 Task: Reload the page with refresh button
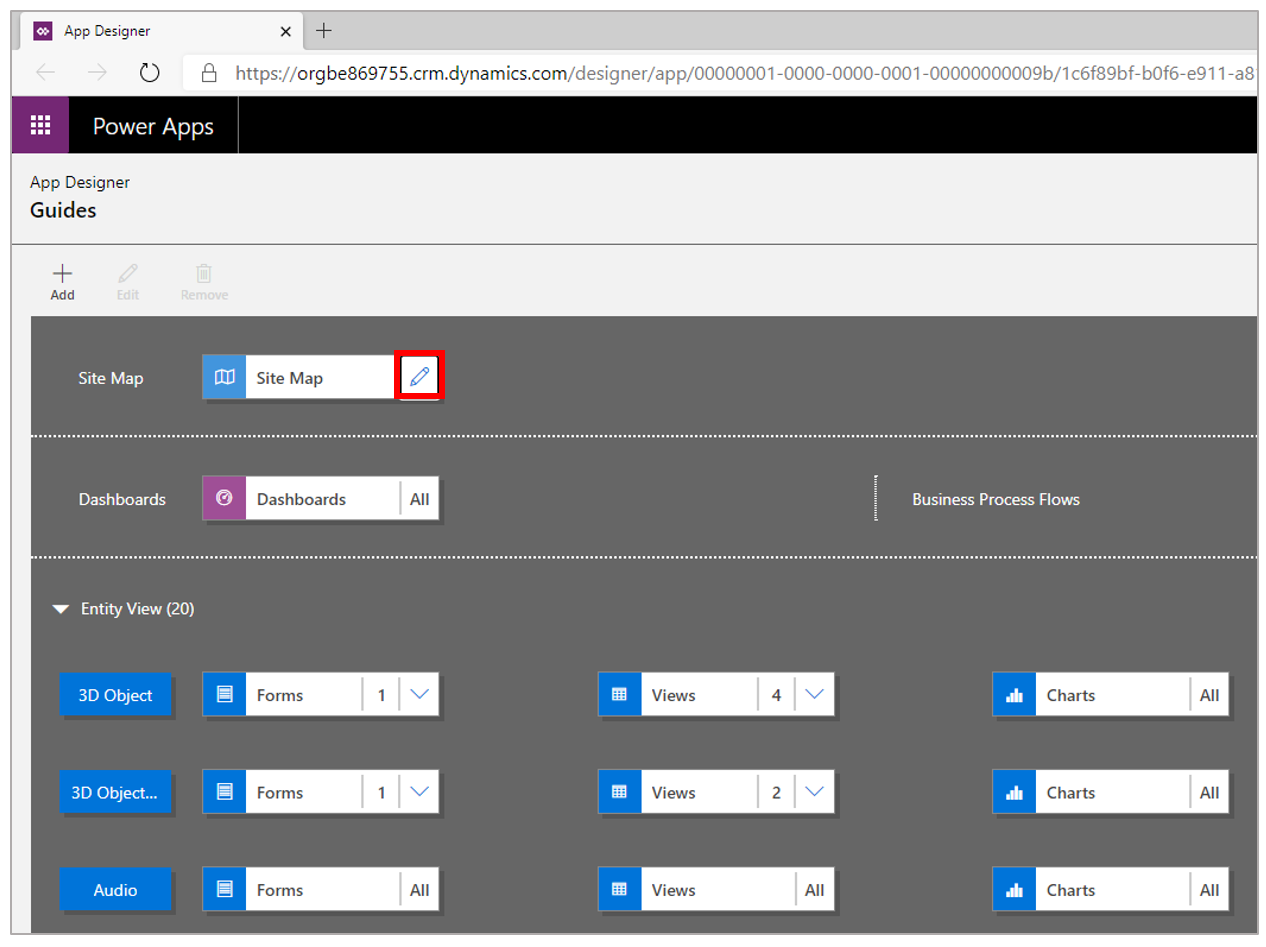[150, 72]
